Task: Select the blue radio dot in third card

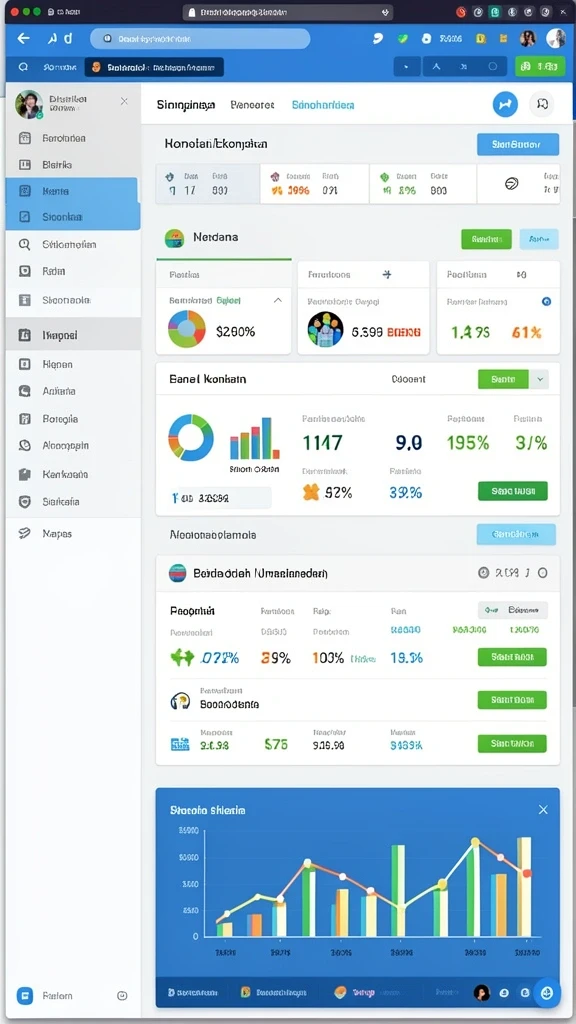Action: click(x=547, y=301)
